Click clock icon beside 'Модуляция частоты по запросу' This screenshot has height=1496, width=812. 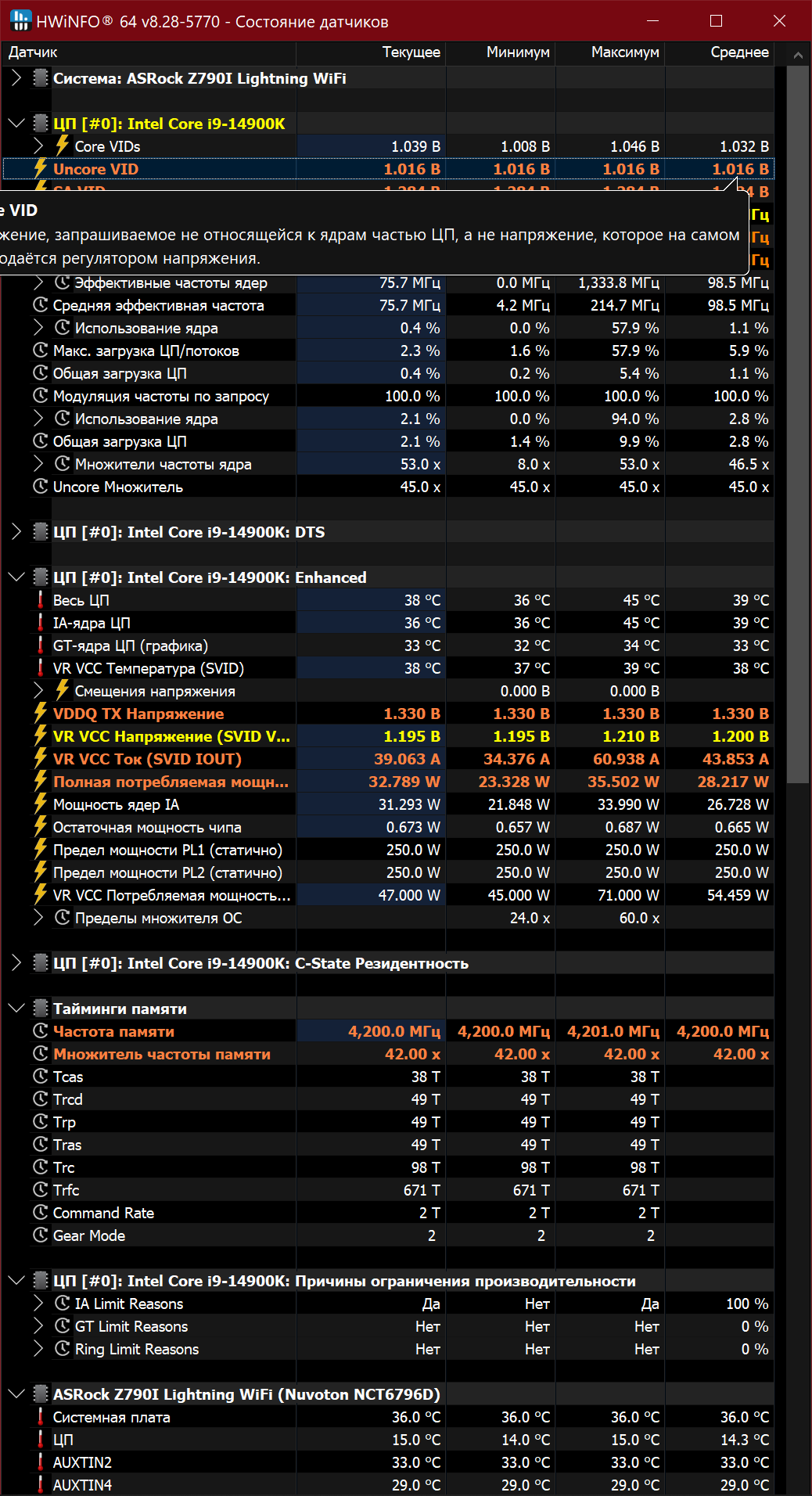[x=41, y=396]
